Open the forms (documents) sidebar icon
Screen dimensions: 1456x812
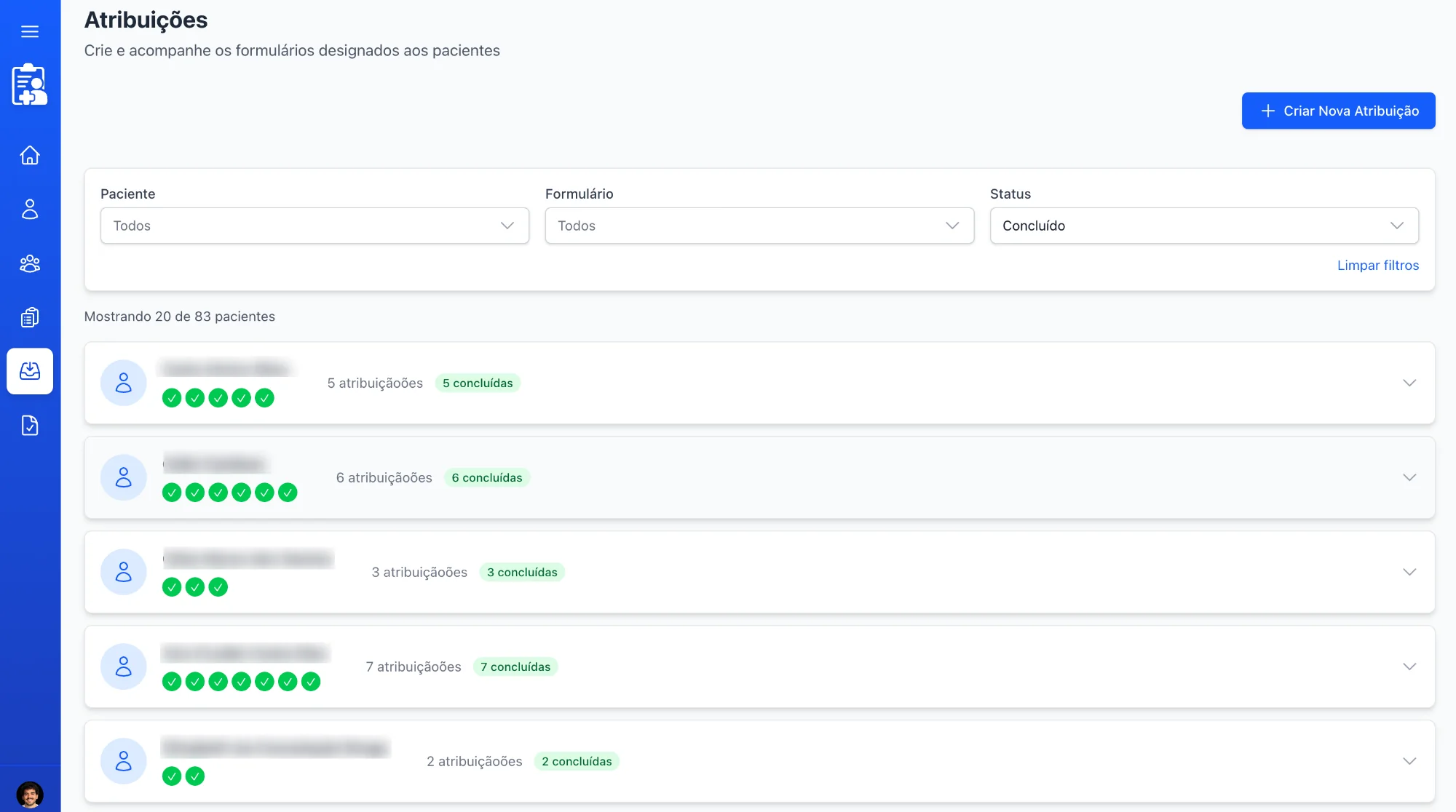click(x=30, y=317)
